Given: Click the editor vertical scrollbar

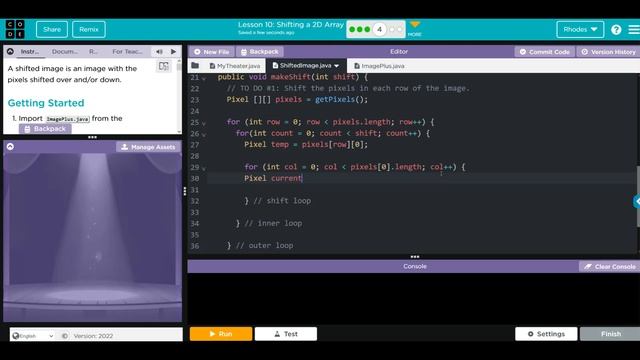Looking at the screenshot, I should click(638, 196).
